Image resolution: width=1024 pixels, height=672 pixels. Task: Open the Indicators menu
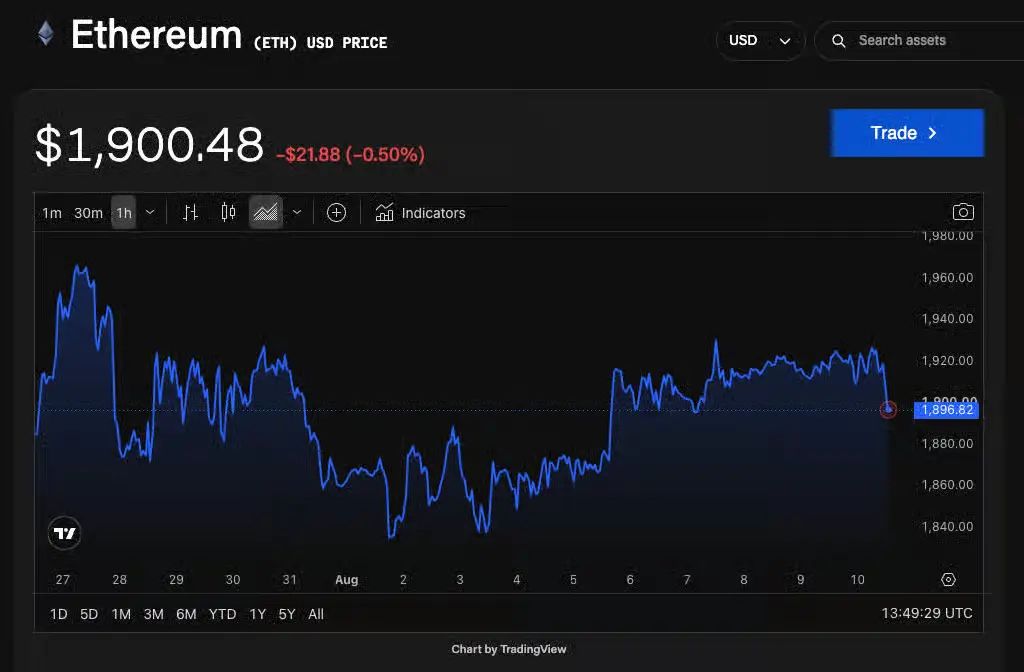click(420, 213)
